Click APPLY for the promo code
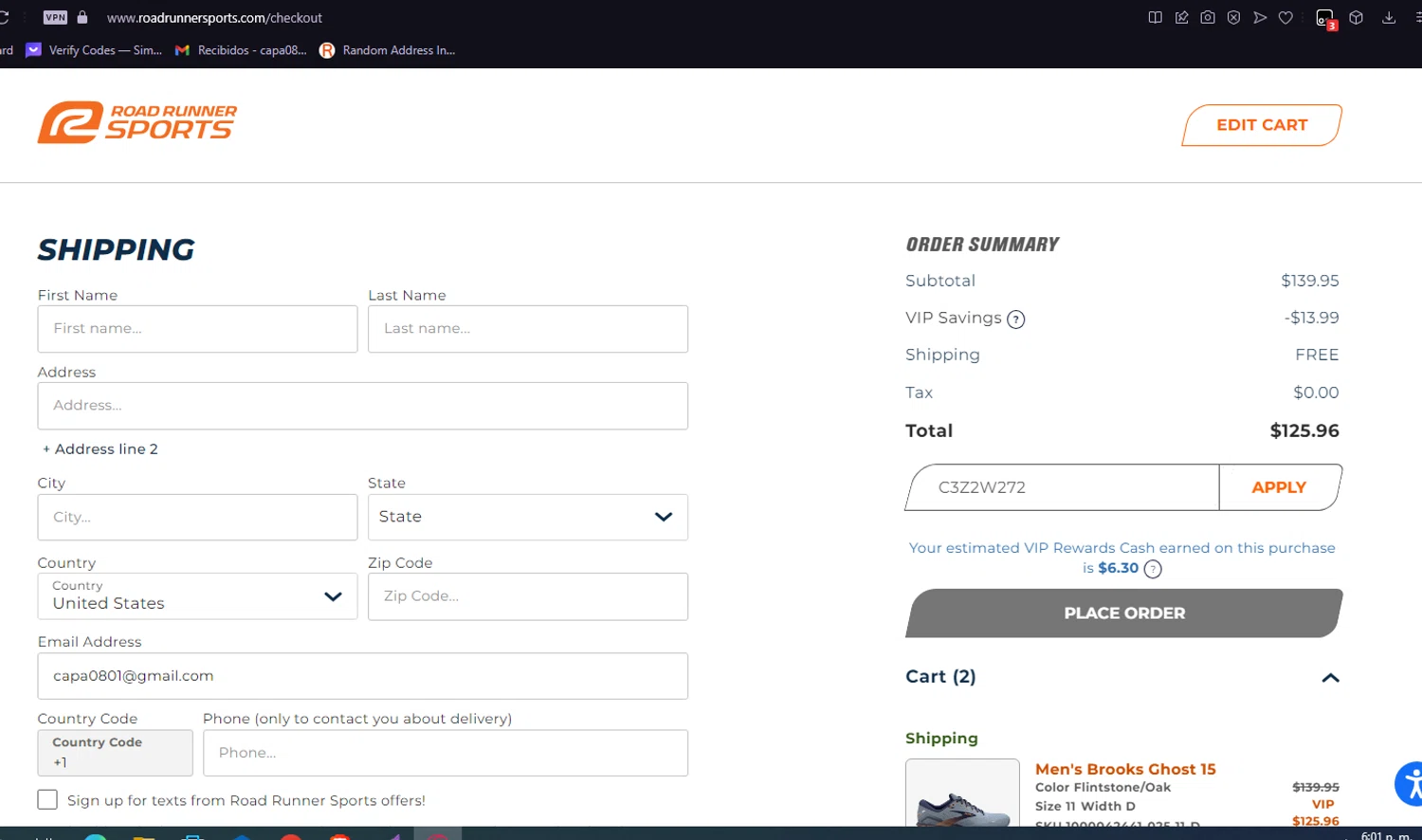This screenshot has height=840, width=1422. tap(1280, 487)
